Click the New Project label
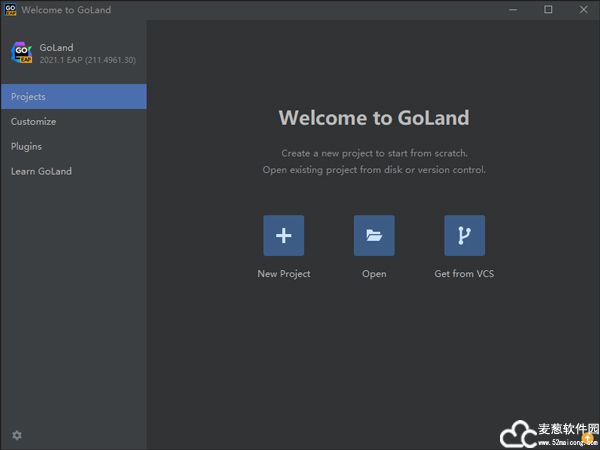Image resolution: width=600 pixels, height=450 pixels. point(284,274)
